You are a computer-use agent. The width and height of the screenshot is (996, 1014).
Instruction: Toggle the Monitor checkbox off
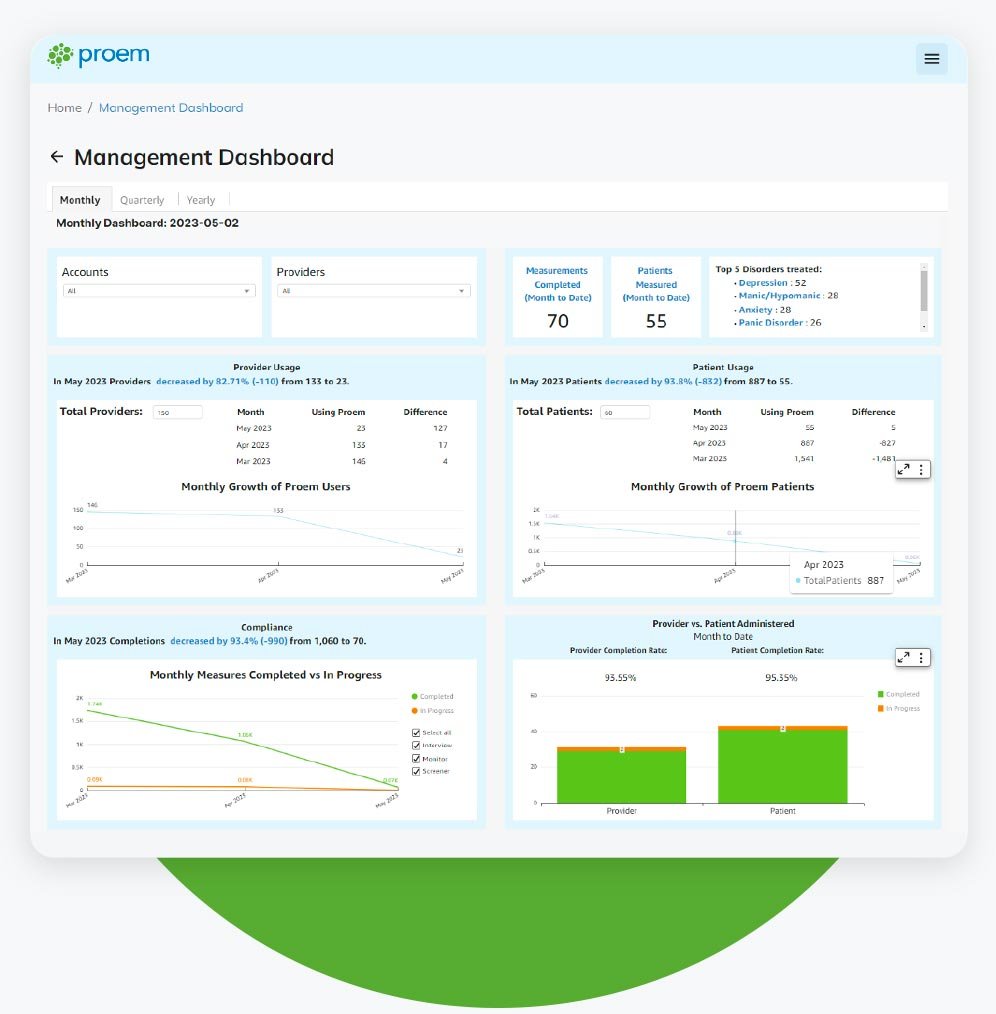tap(416, 759)
